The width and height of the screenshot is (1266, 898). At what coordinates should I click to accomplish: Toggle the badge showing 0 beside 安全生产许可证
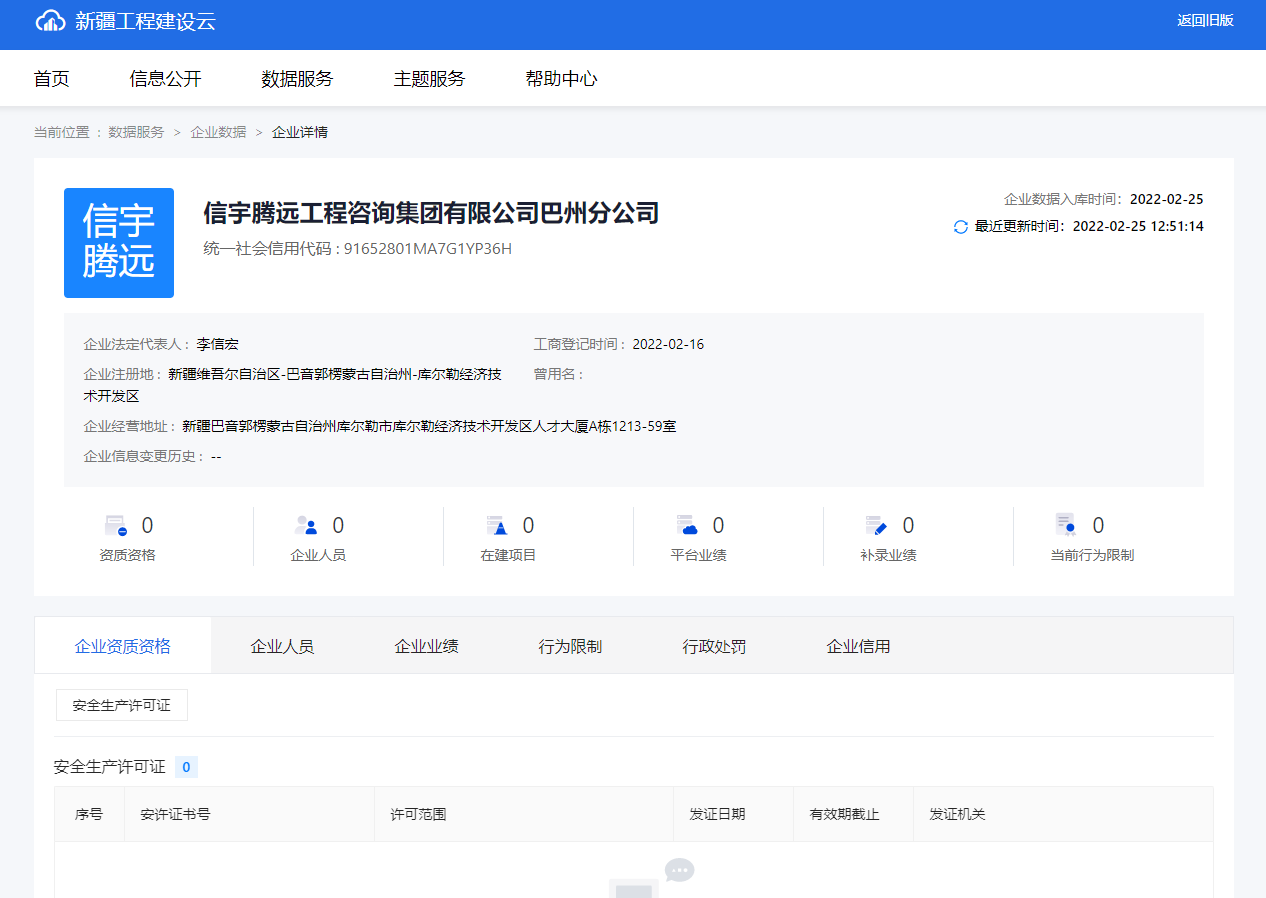coord(185,766)
